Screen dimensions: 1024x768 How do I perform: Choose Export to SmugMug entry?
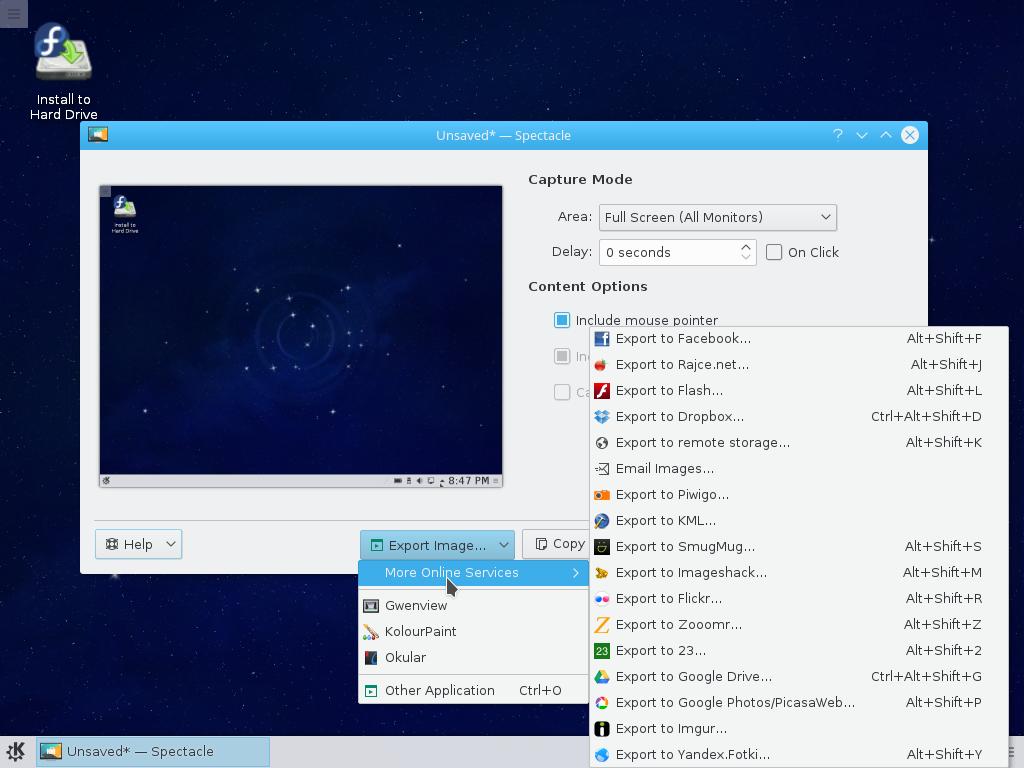(798, 547)
